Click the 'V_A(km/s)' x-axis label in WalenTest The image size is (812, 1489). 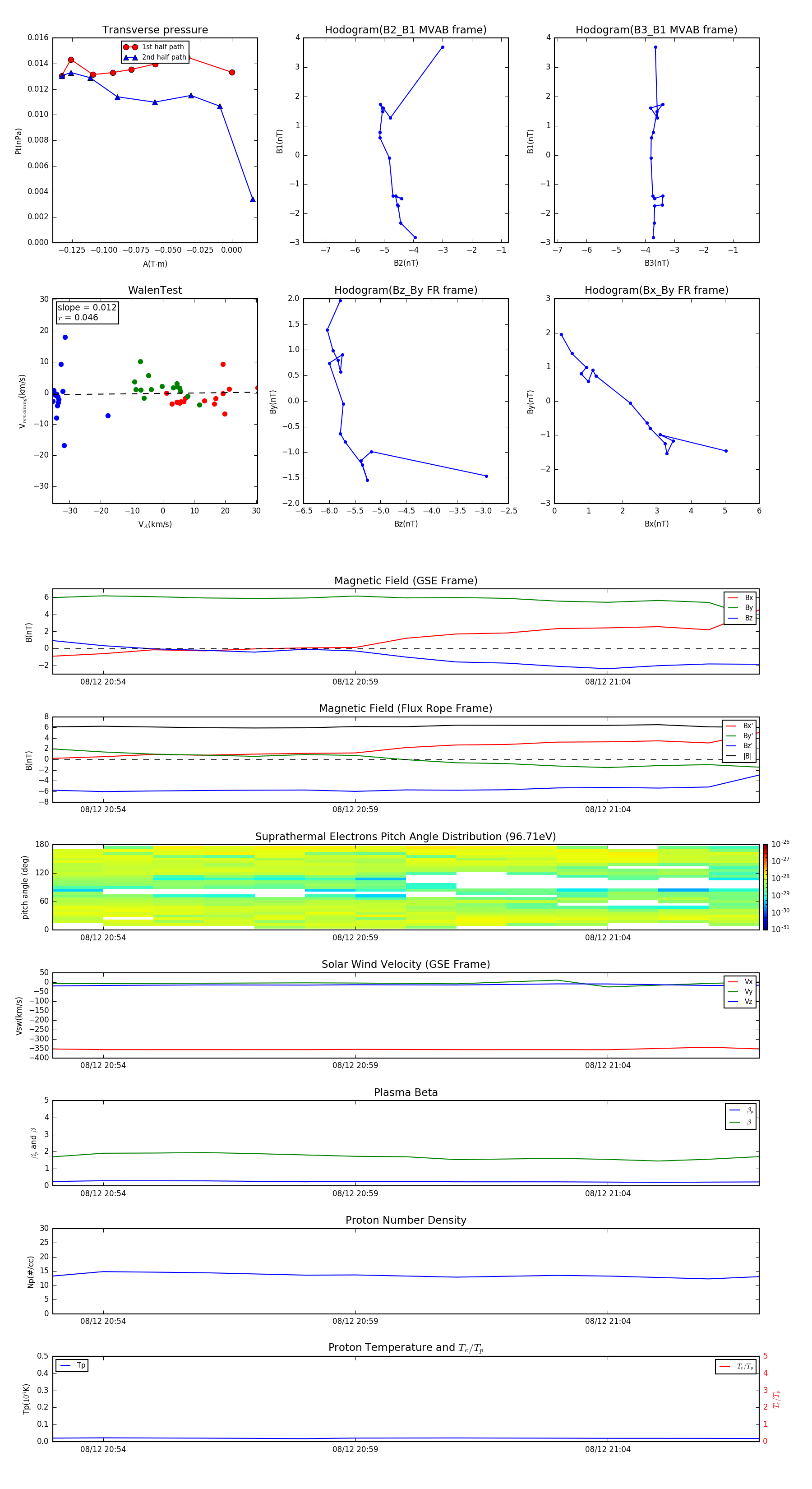click(155, 525)
